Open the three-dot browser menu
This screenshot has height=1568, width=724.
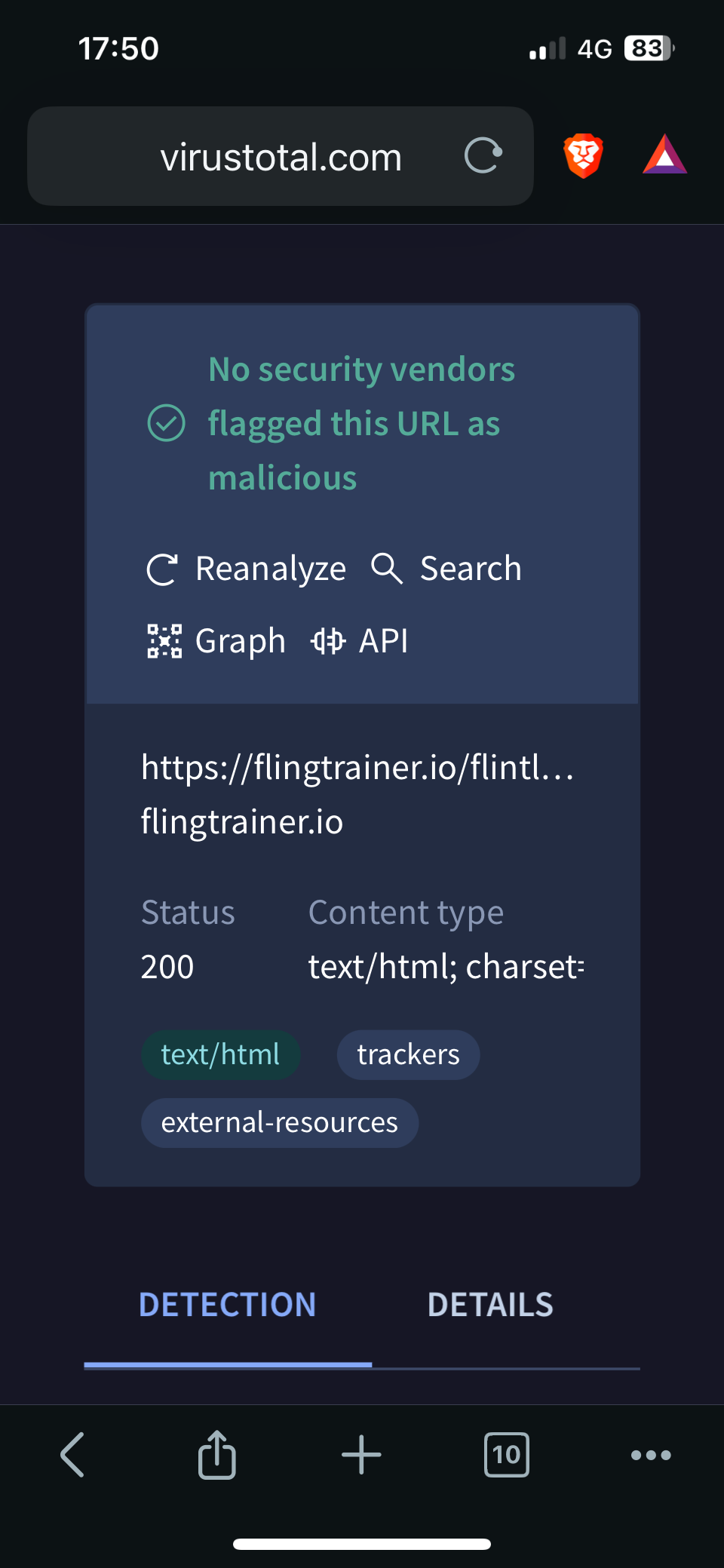(x=651, y=1454)
